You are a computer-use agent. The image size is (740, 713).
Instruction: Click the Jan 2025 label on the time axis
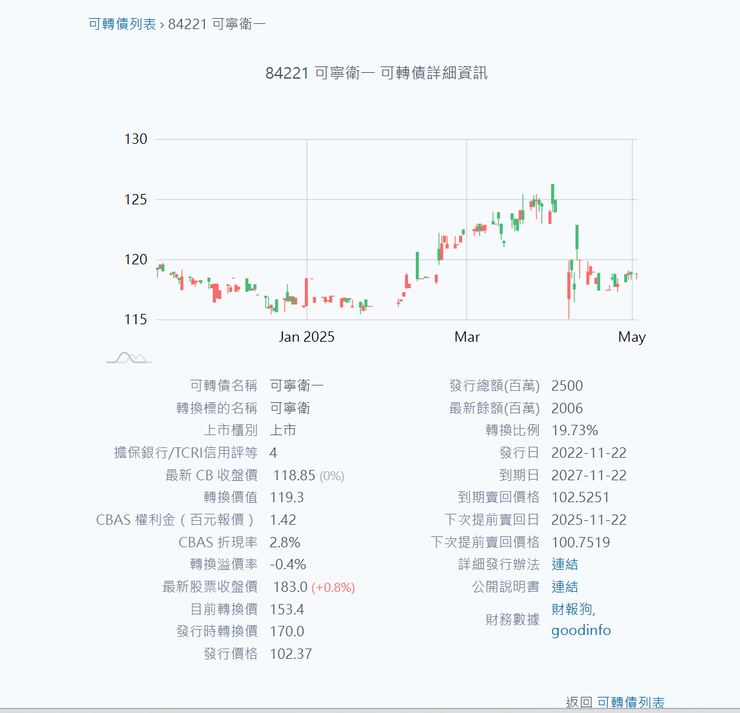click(306, 337)
